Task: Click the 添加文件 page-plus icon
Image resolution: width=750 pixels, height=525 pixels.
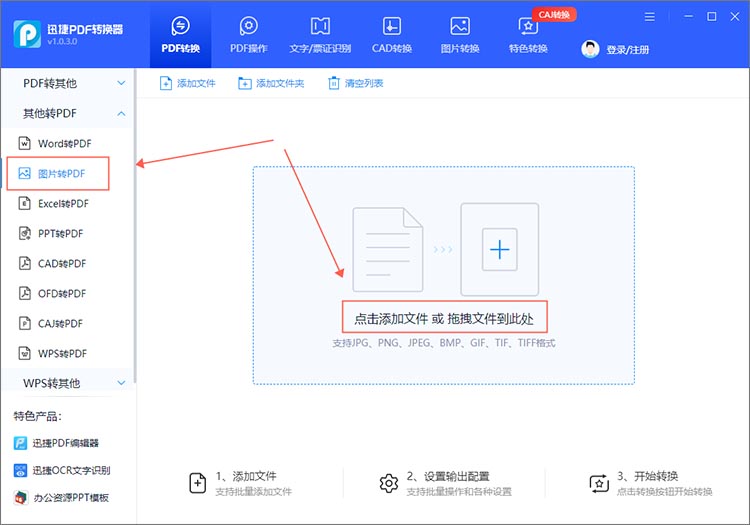Action: point(165,83)
